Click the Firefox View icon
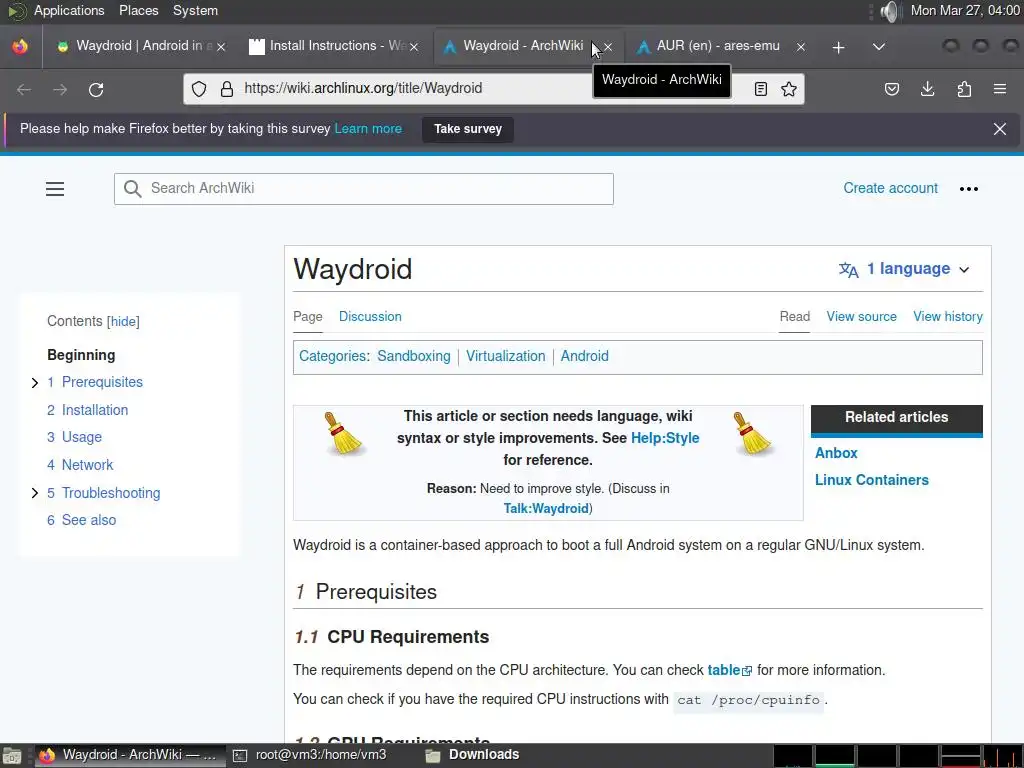This screenshot has height=768, width=1024. (x=20, y=46)
